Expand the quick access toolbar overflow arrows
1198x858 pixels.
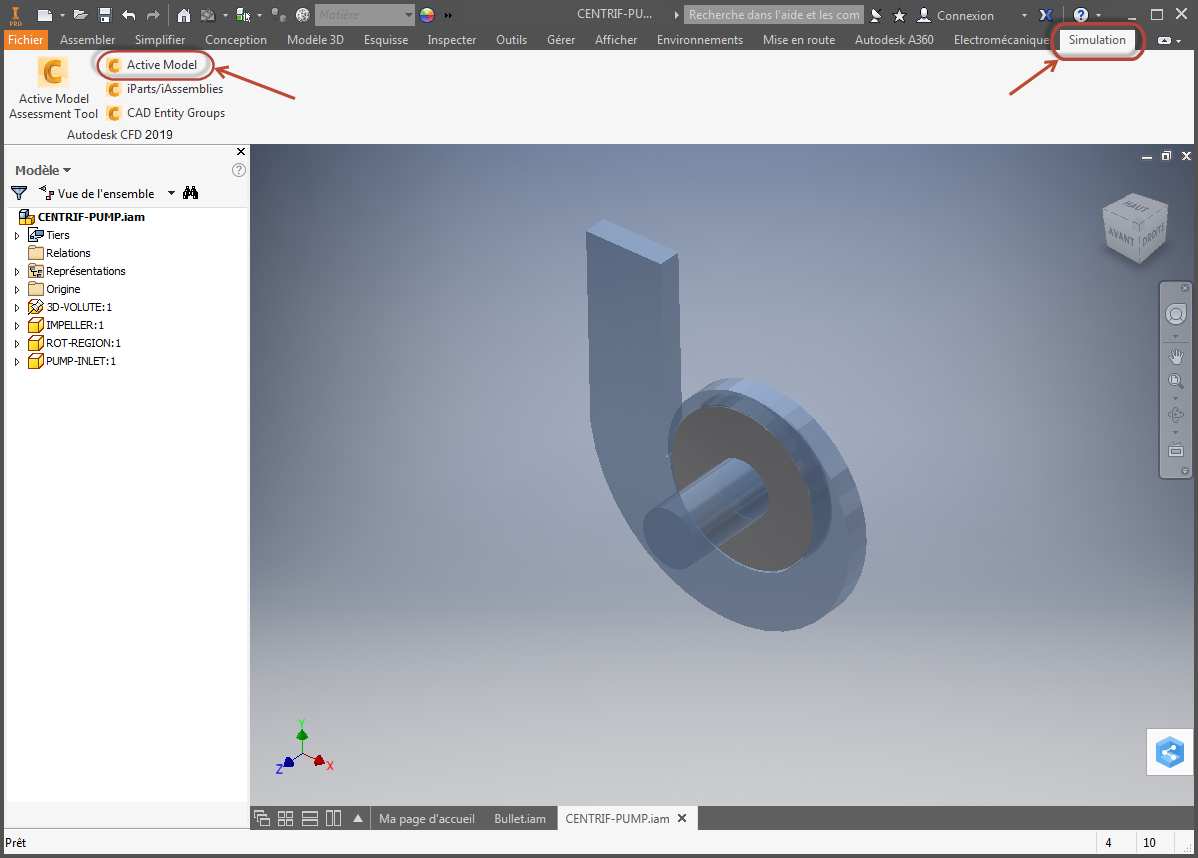(x=448, y=15)
